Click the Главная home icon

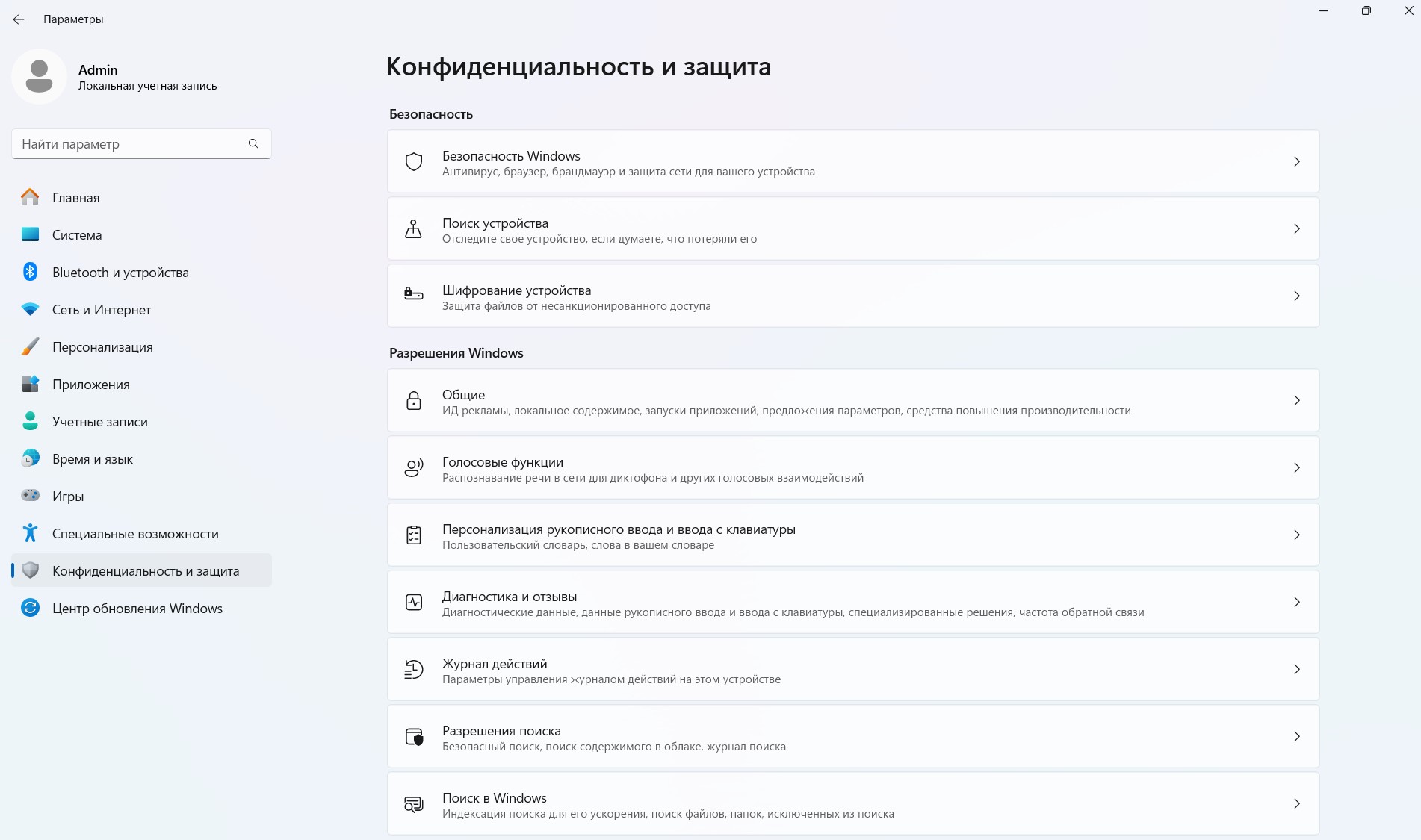pyautogui.click(x=30, y=197)
